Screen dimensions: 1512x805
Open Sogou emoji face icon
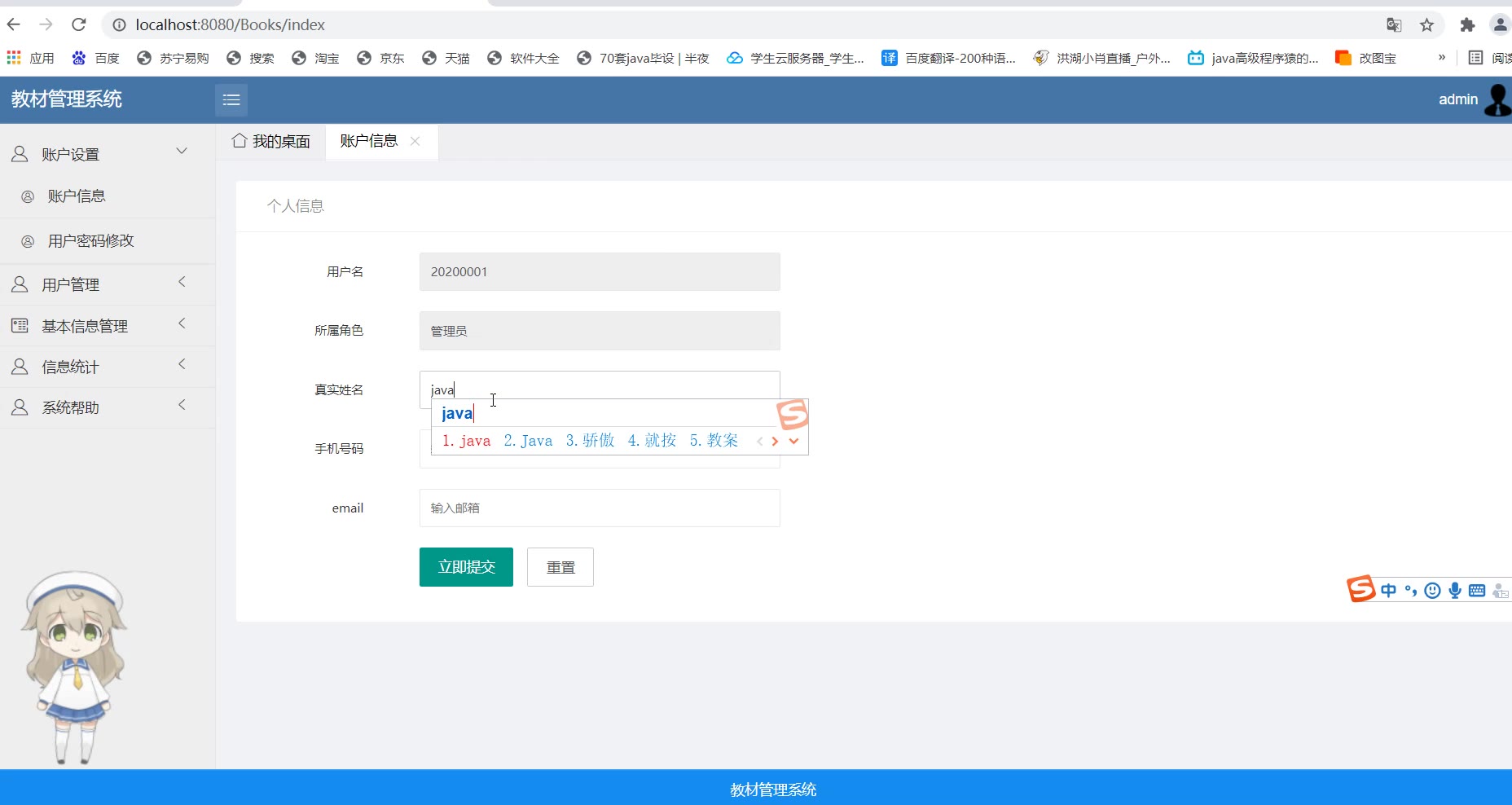point(1432,591)
